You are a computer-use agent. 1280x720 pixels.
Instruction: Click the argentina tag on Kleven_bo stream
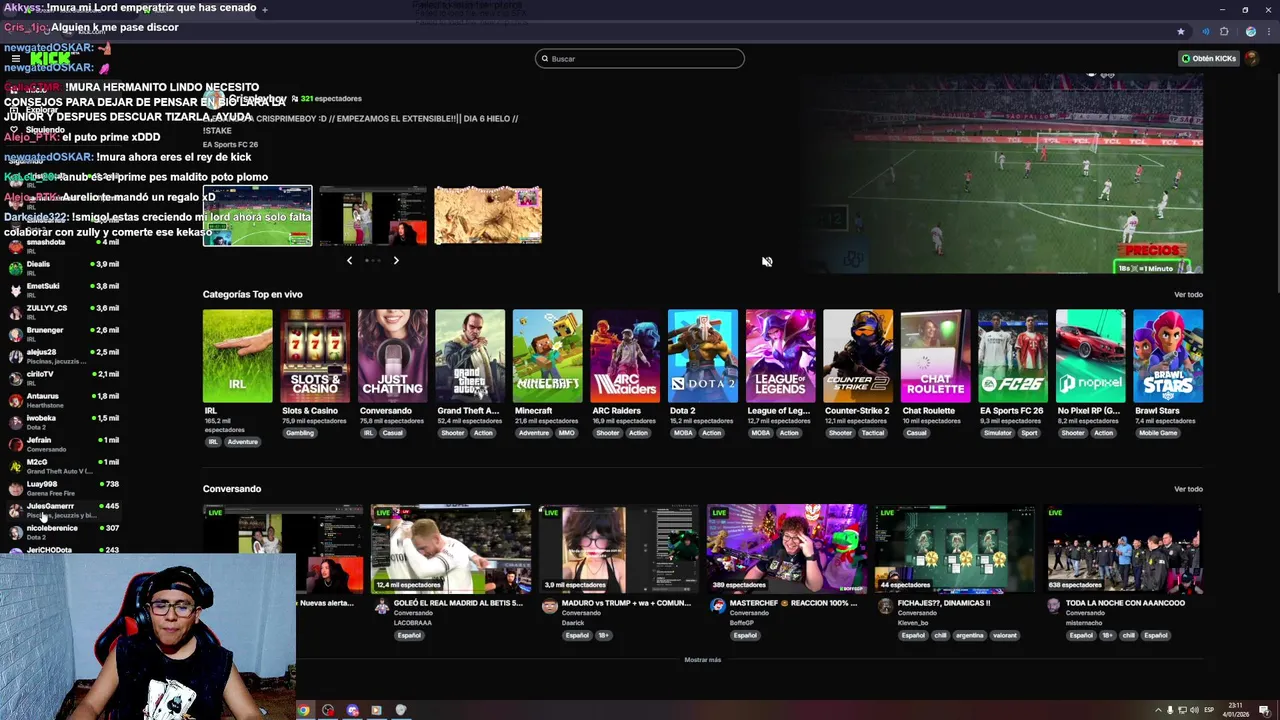pos(970,635)
